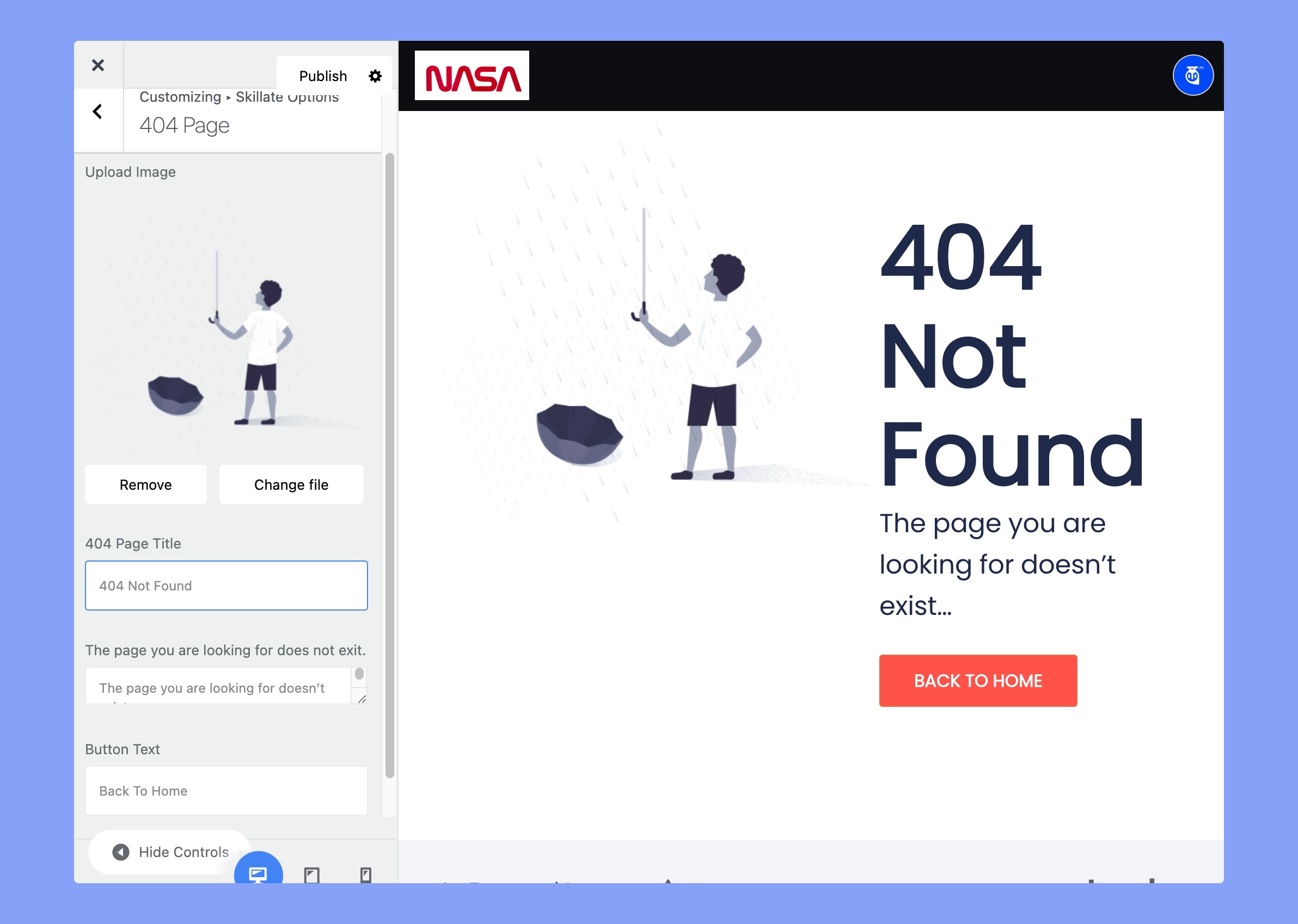
Task: Click the Change file button
Action: pyautogui.click(x=291, y=485)
